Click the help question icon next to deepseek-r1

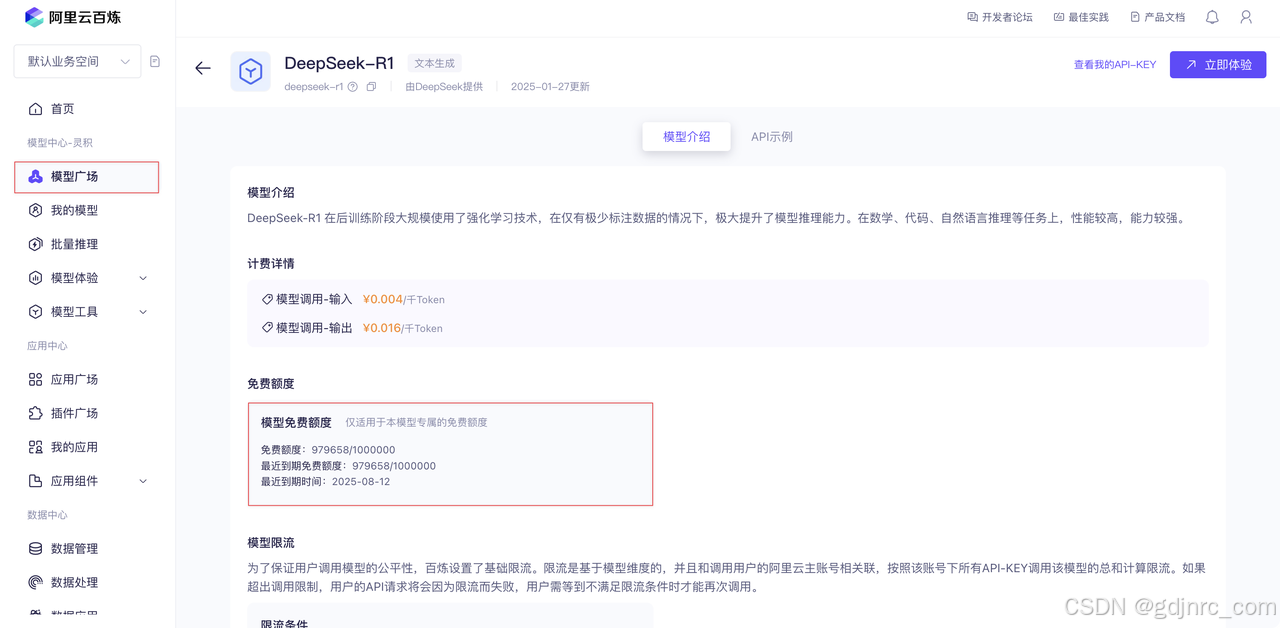point(352,87)
